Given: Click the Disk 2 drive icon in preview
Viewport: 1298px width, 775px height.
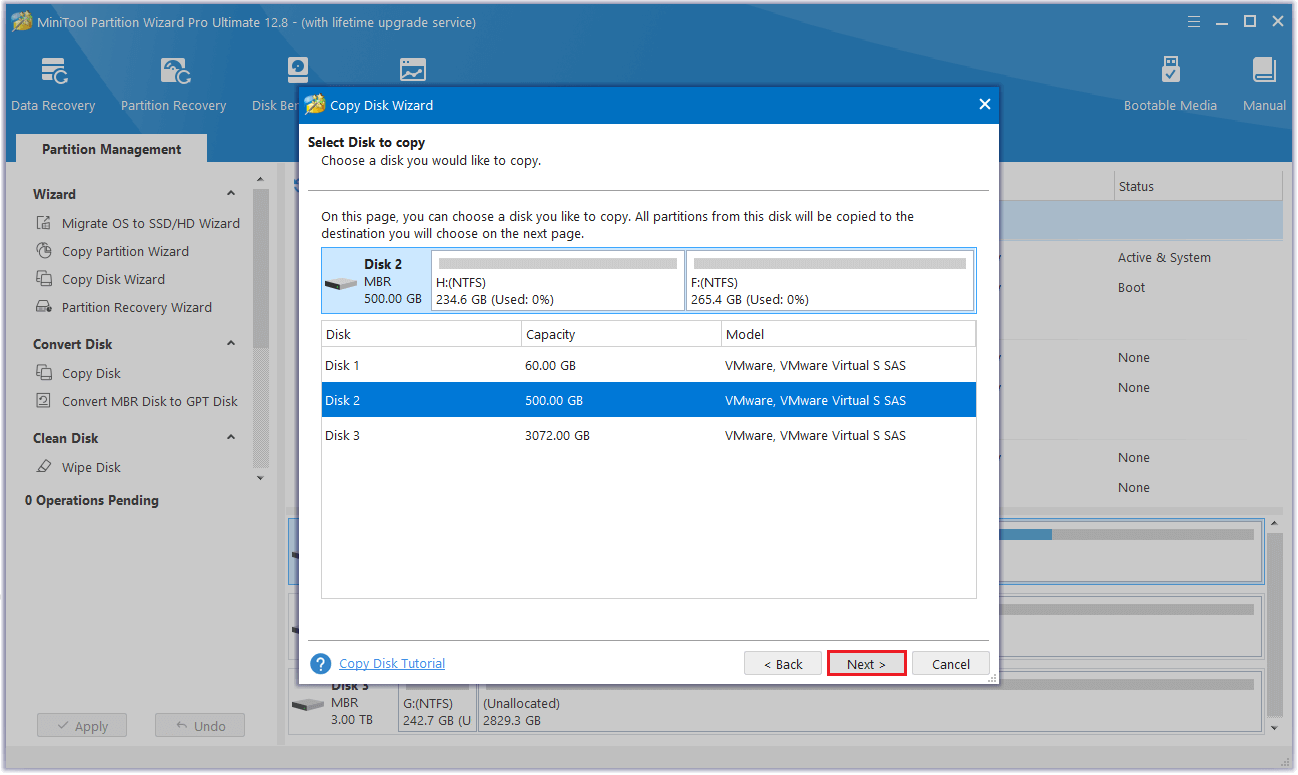Looking at the screenshot, I should click(x=341, y=283).
